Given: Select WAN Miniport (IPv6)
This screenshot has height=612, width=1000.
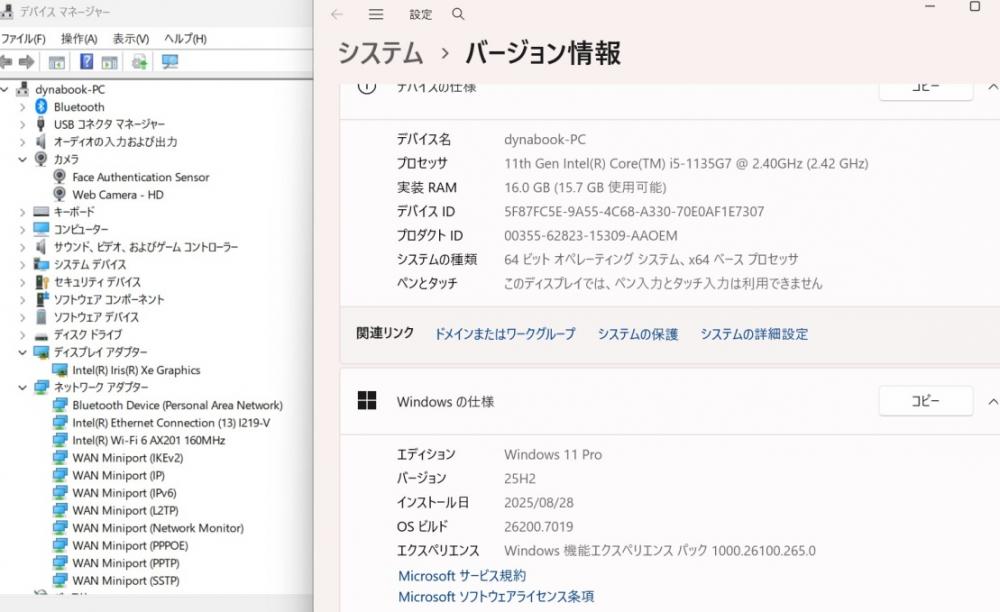Looking at the screenshot, I should click(x=124, y=493).
